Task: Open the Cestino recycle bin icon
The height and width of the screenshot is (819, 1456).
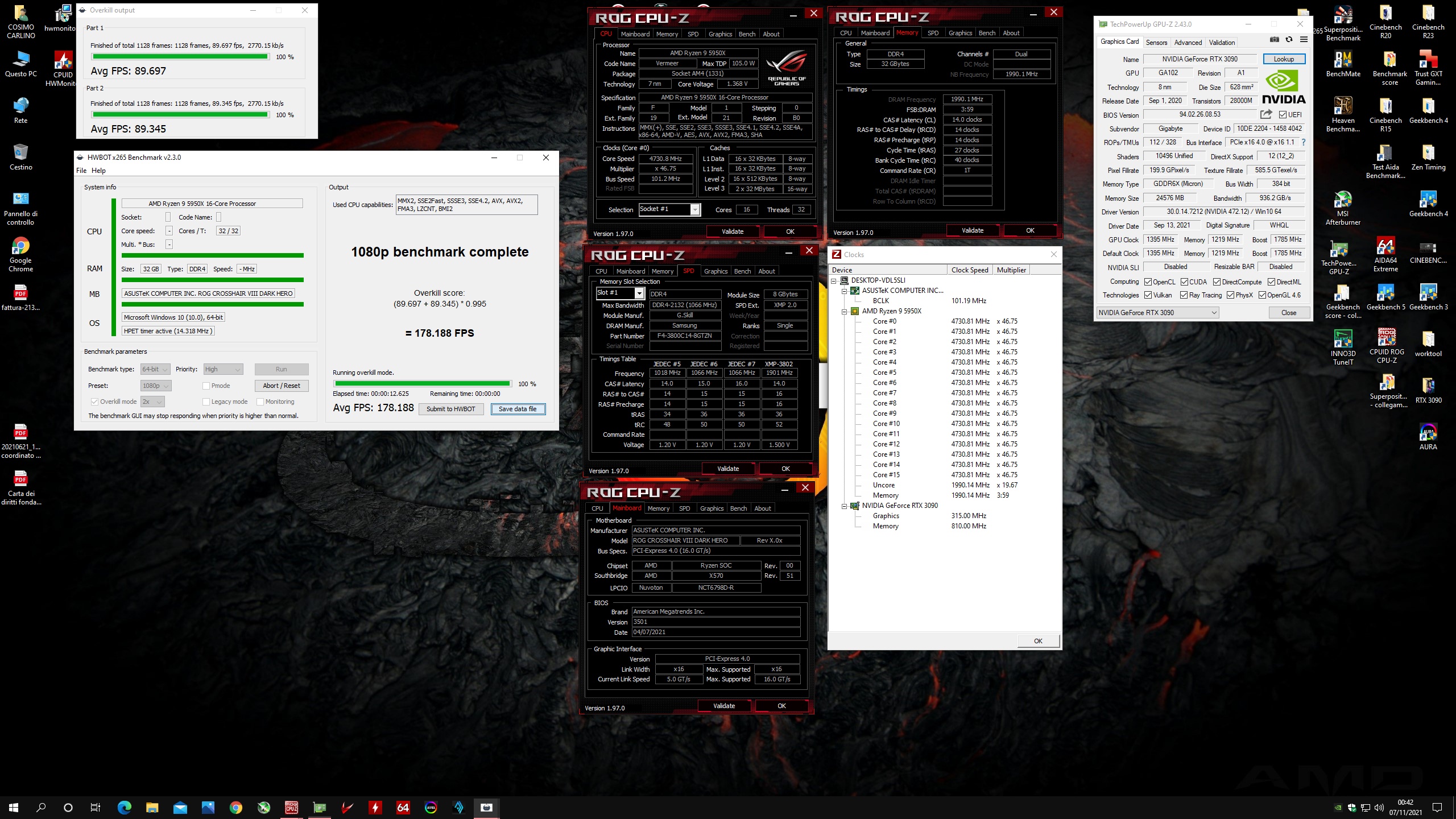Action: [21, 158]
